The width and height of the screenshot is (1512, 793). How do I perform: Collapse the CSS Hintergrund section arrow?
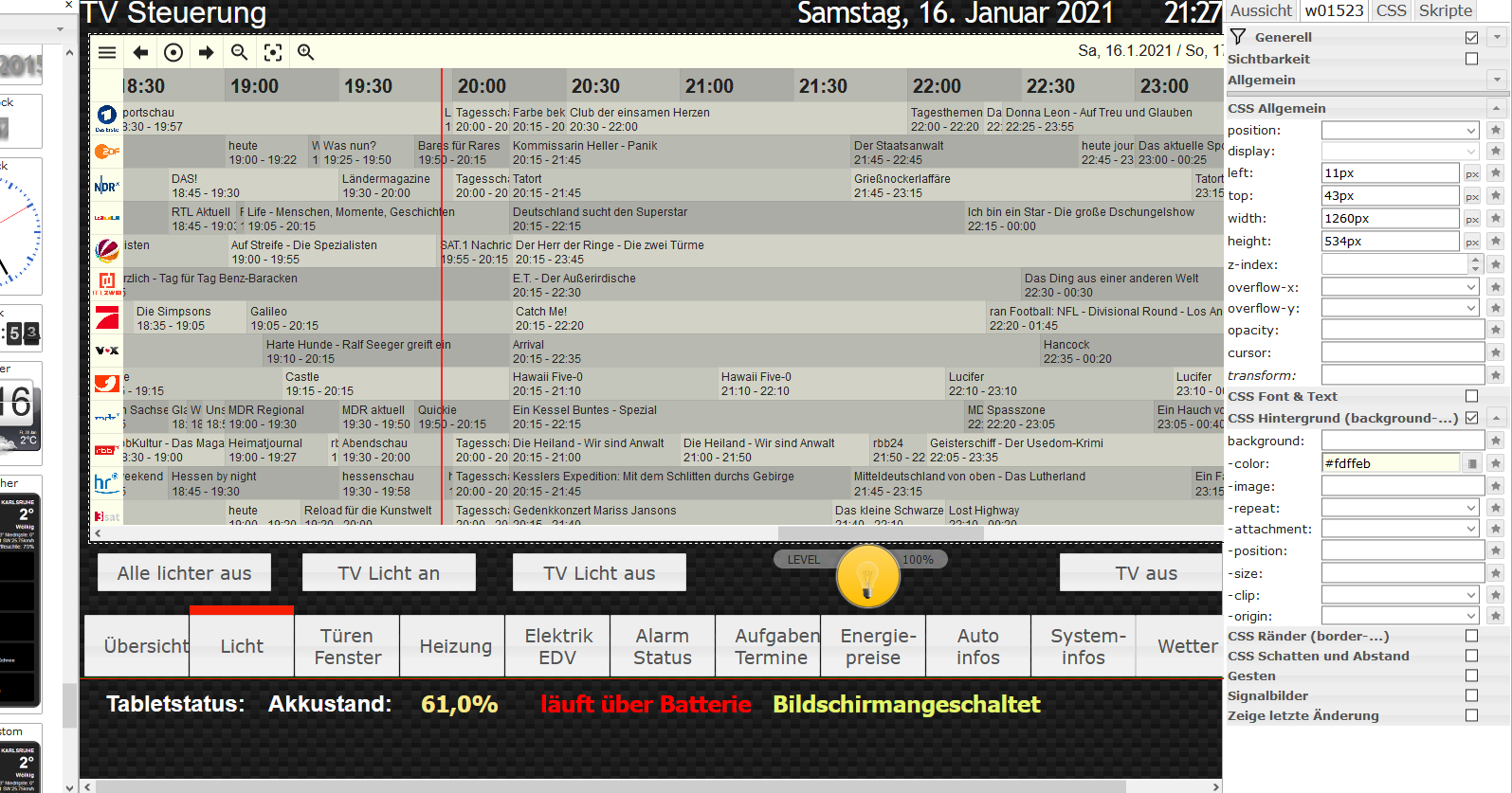click(x=1497, y=418)
